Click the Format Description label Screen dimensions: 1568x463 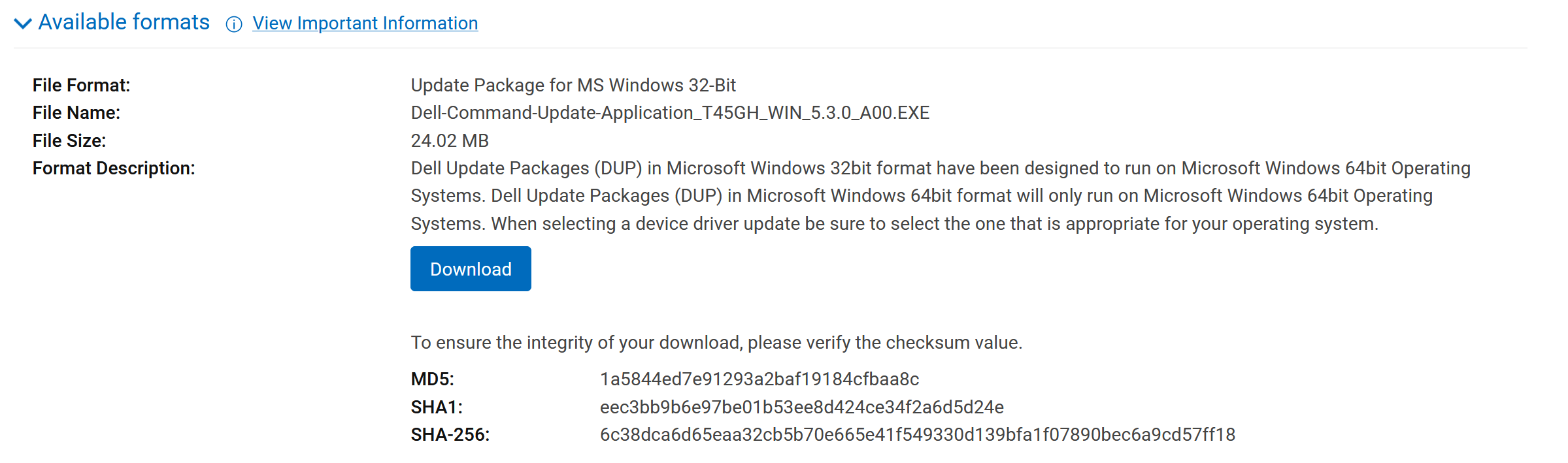point(114,168)
